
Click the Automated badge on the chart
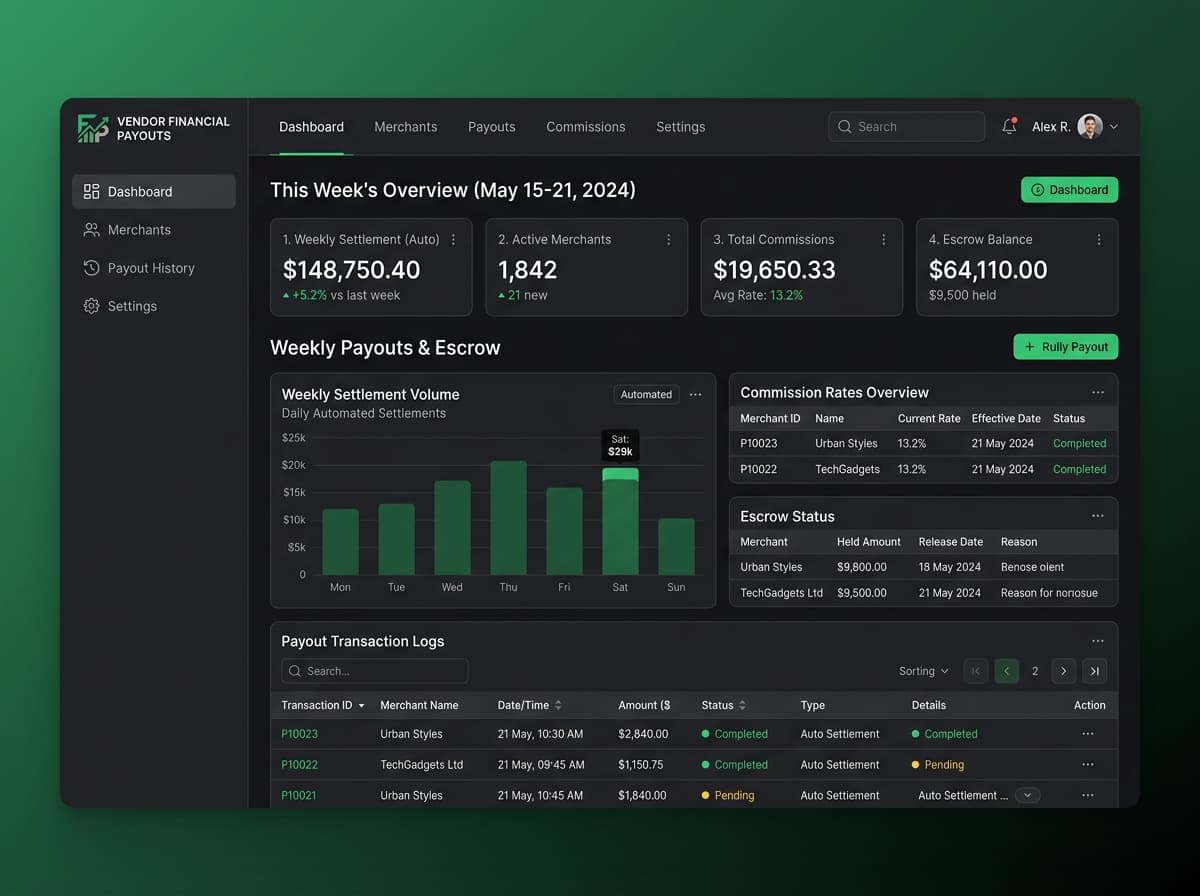click(646, 395)
